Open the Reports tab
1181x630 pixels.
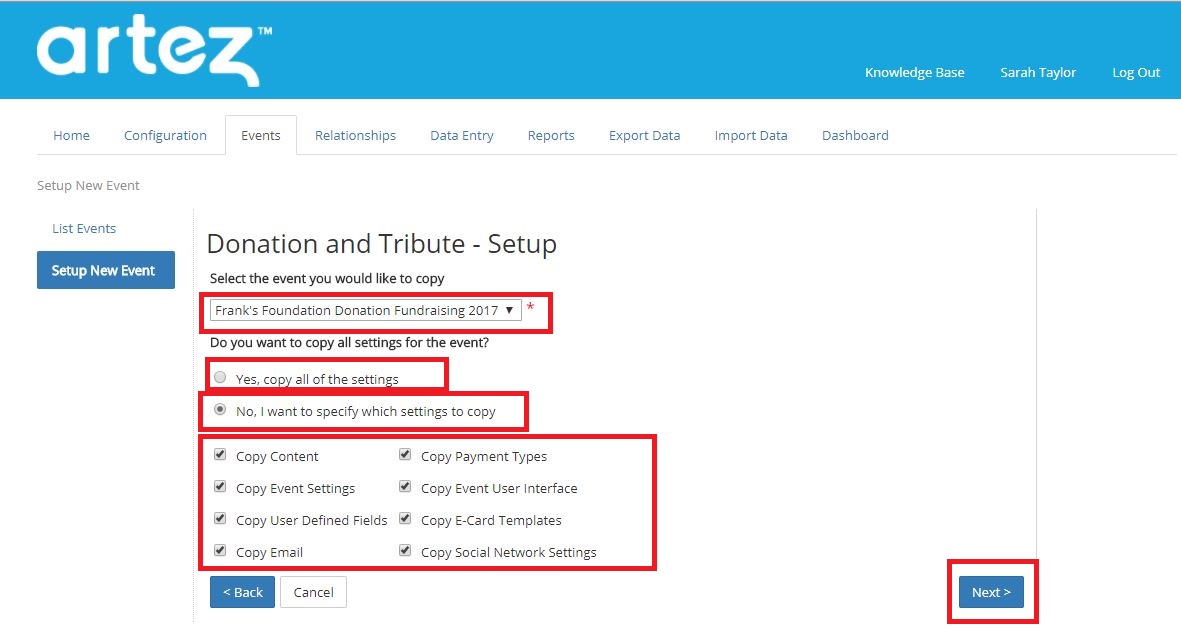click(551, 136)
